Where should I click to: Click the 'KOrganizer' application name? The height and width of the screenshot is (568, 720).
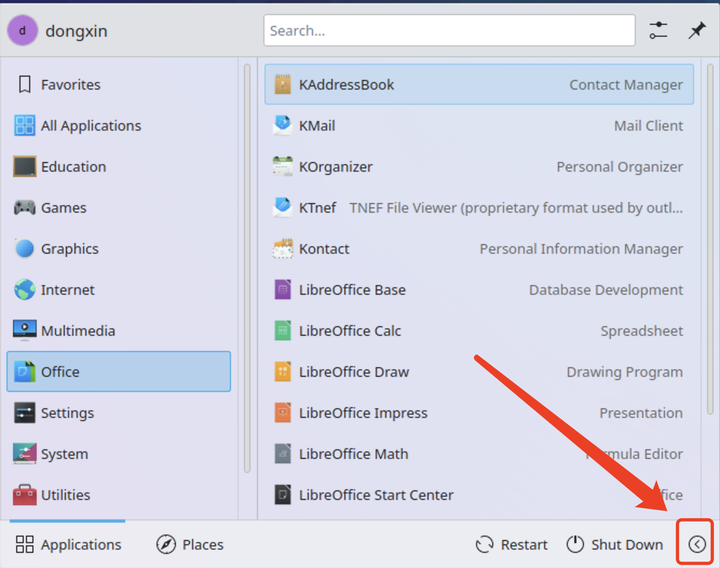click(336, 167)
